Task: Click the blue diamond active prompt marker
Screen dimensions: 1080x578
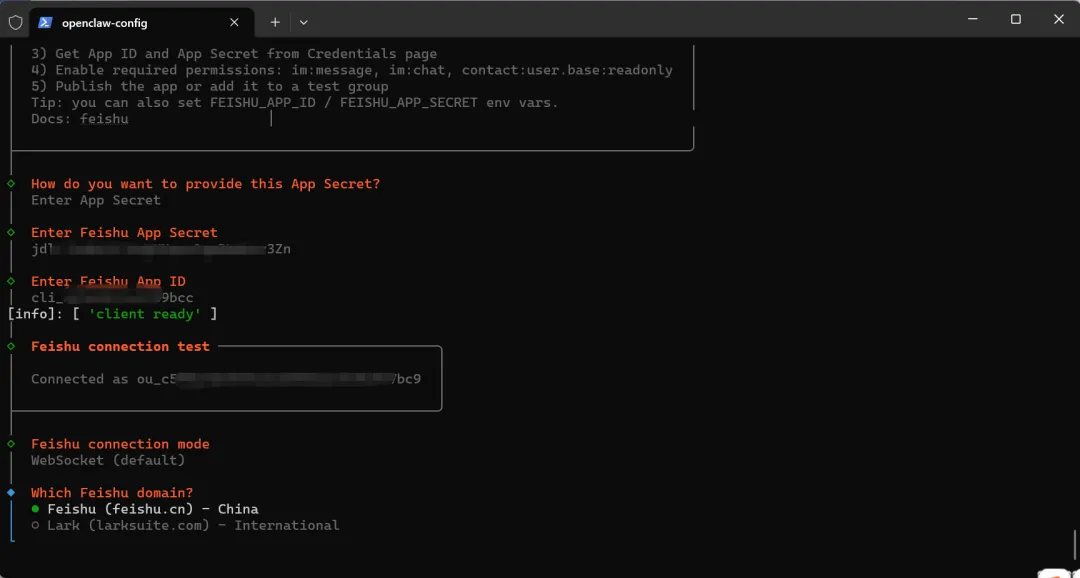Action: (x=11, y=493)
